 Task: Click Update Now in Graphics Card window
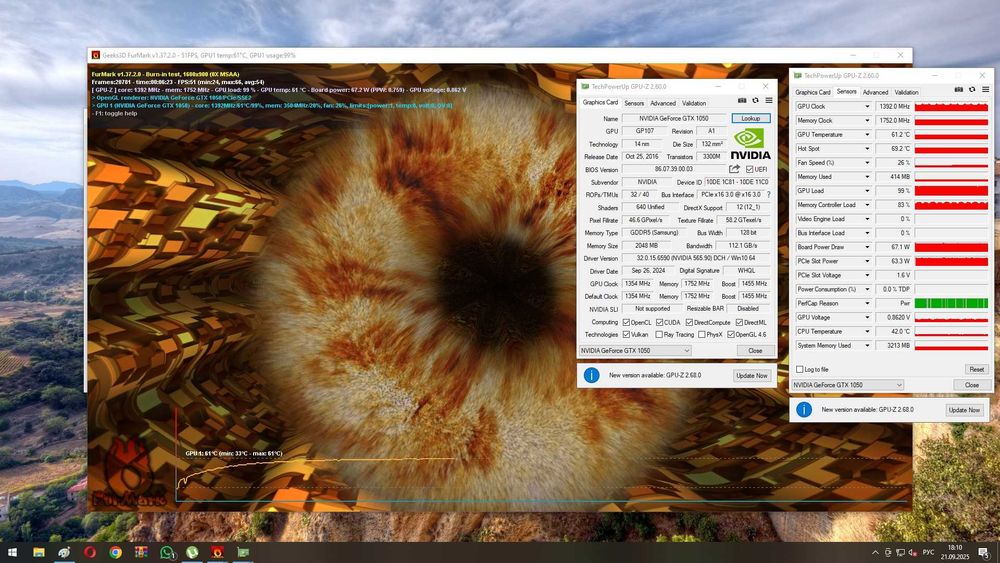click(752, 376)
